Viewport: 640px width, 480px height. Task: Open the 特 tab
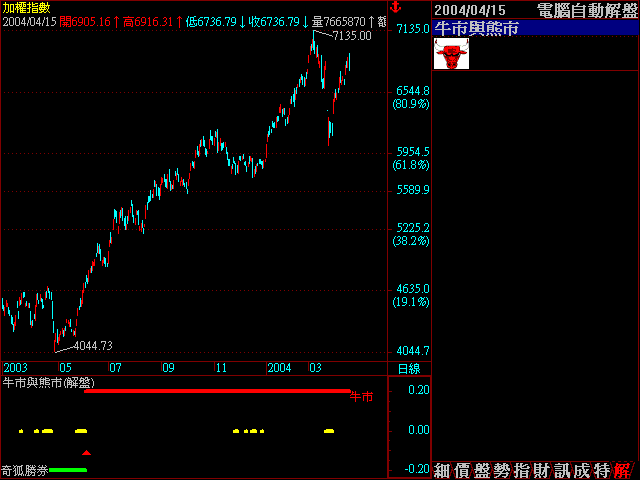click(x=602, y=471)
